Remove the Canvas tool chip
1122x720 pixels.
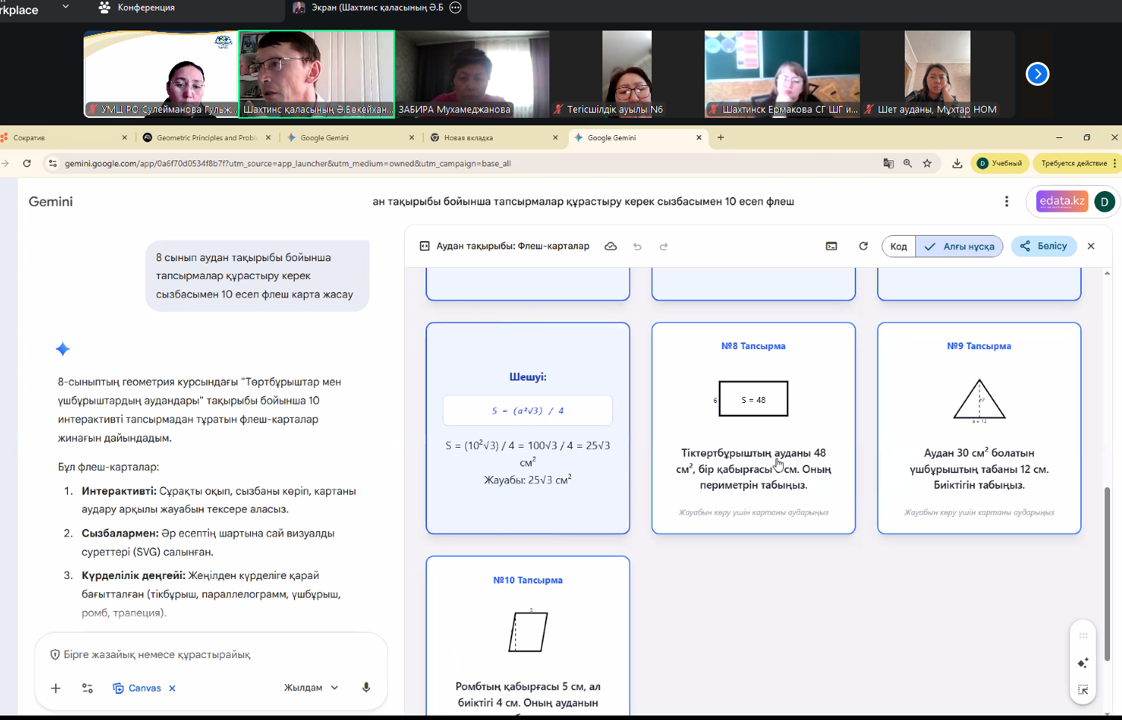click(172, 688)
